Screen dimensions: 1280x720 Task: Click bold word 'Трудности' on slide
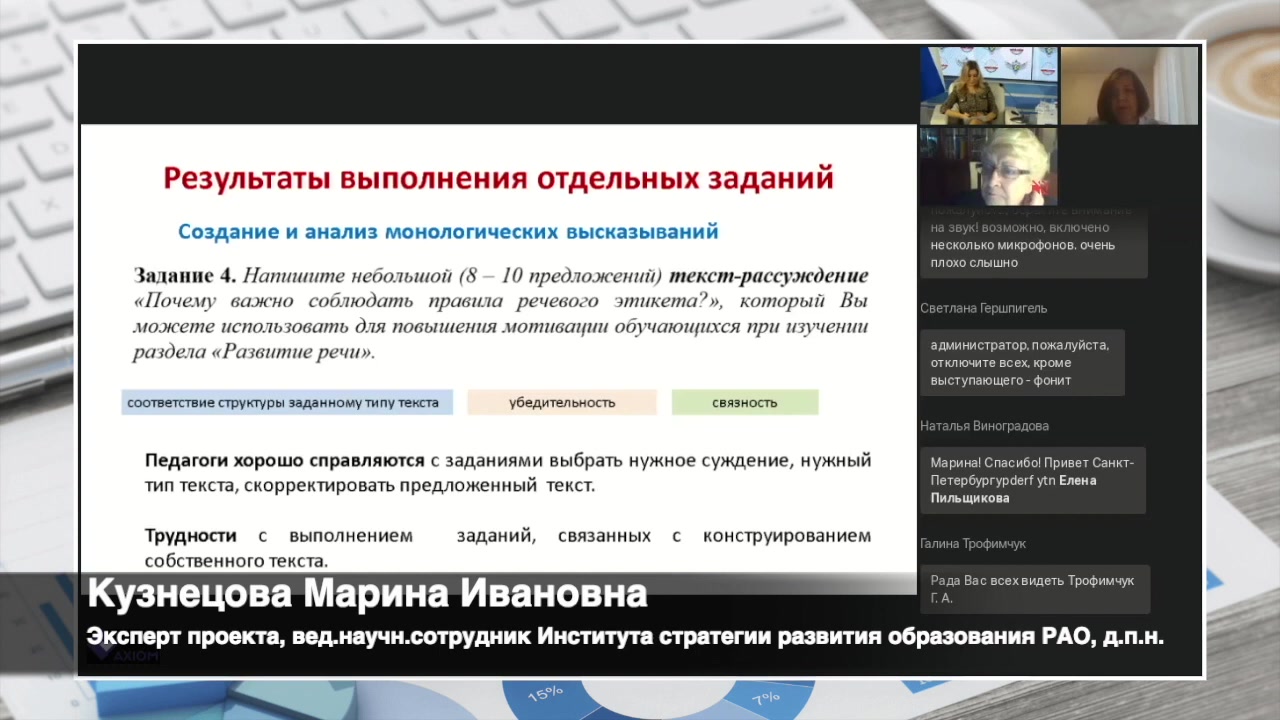[x=191, y=536]
